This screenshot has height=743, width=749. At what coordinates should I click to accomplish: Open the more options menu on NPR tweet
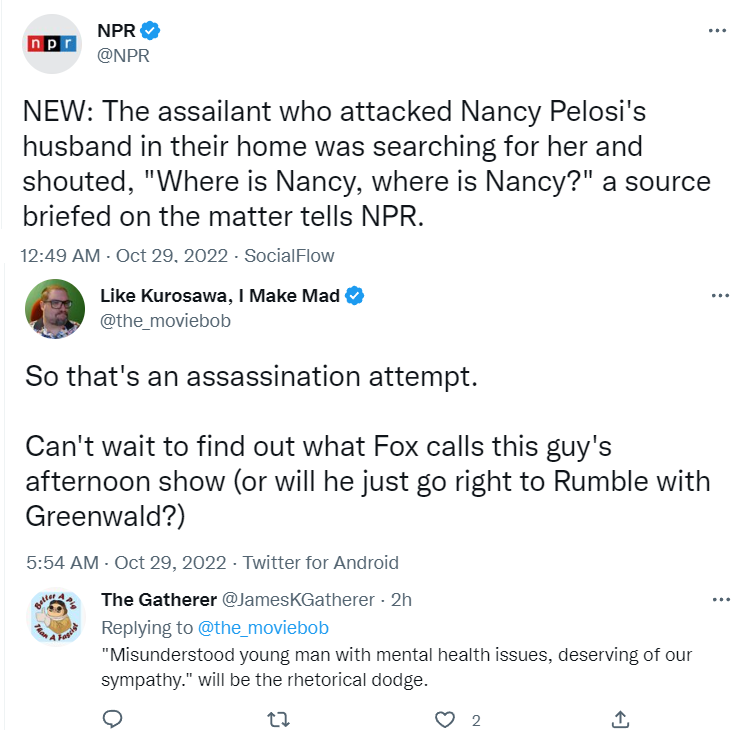717,31
